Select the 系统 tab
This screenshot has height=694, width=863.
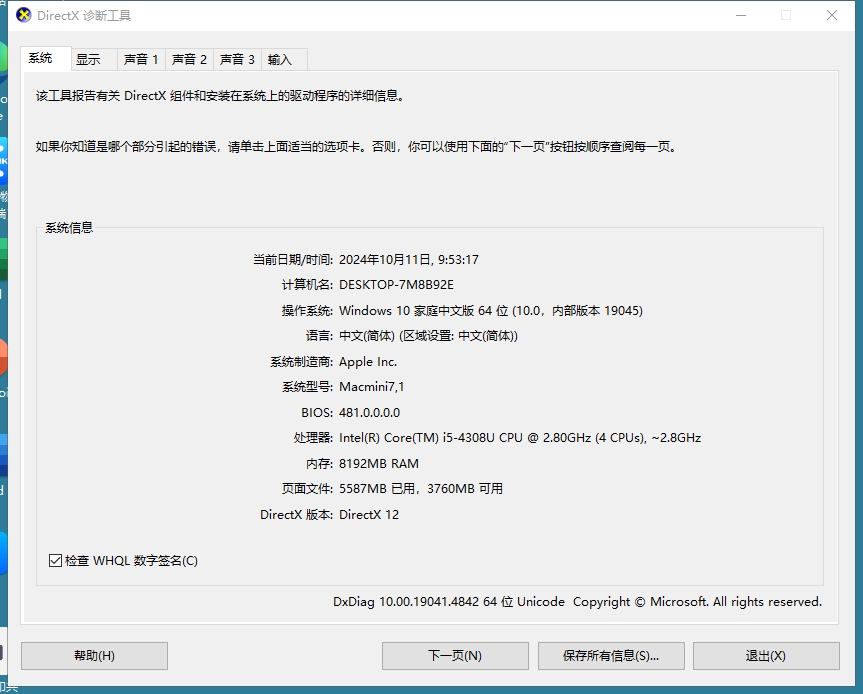[46, 58]
